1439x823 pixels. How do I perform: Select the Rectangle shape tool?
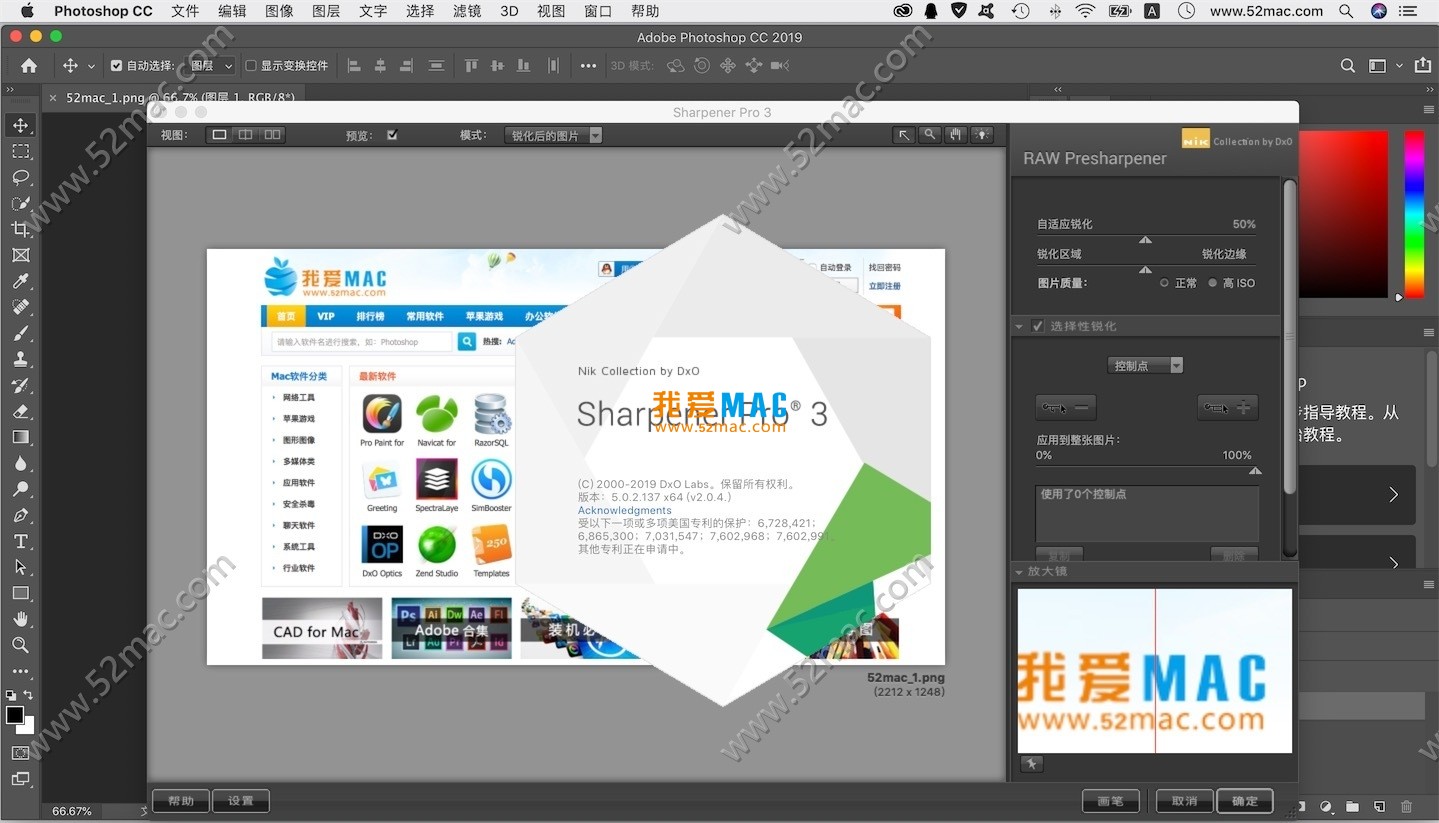pos(20,593)
